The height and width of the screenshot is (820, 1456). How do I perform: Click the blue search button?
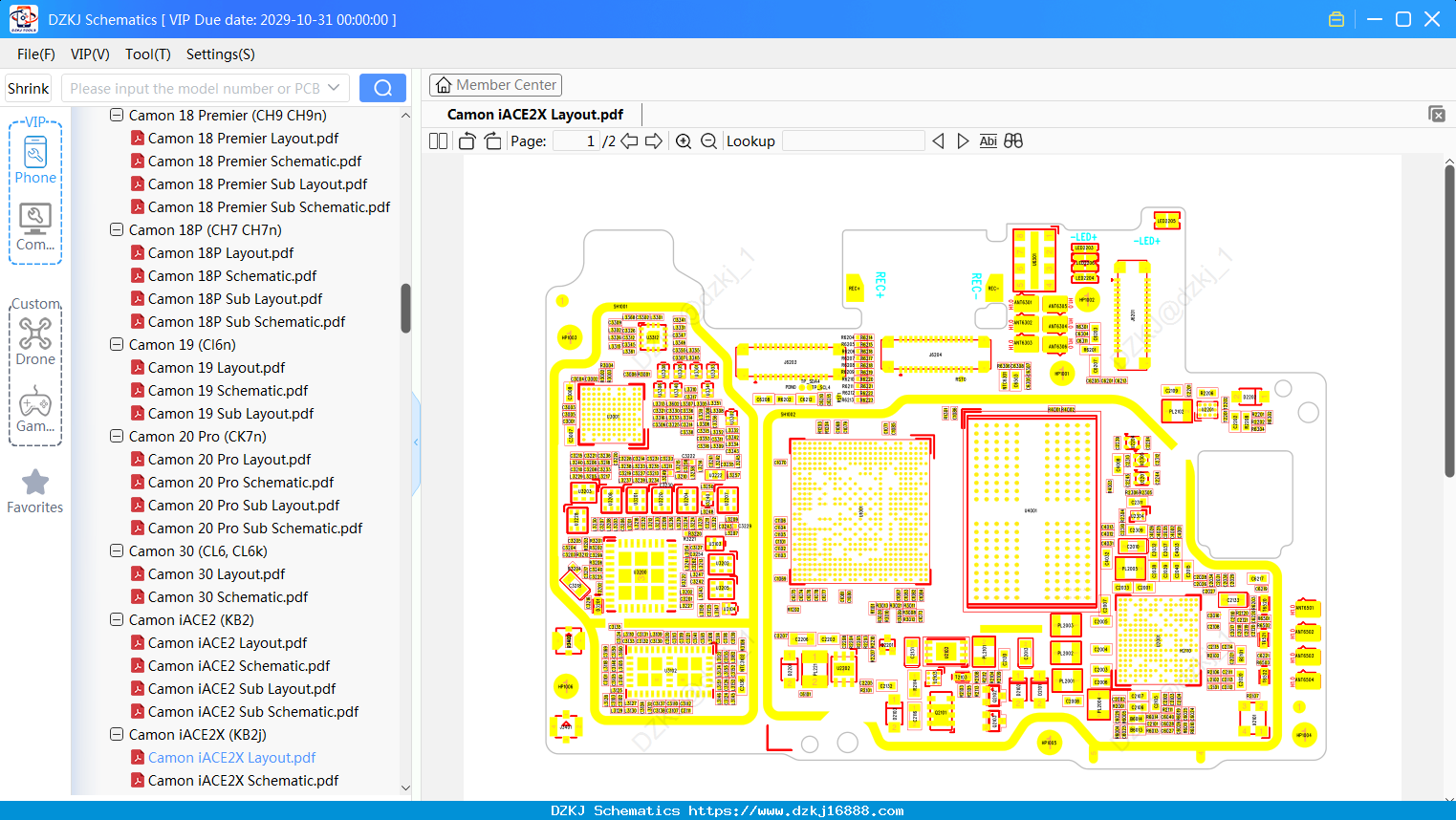coord(382,88)
